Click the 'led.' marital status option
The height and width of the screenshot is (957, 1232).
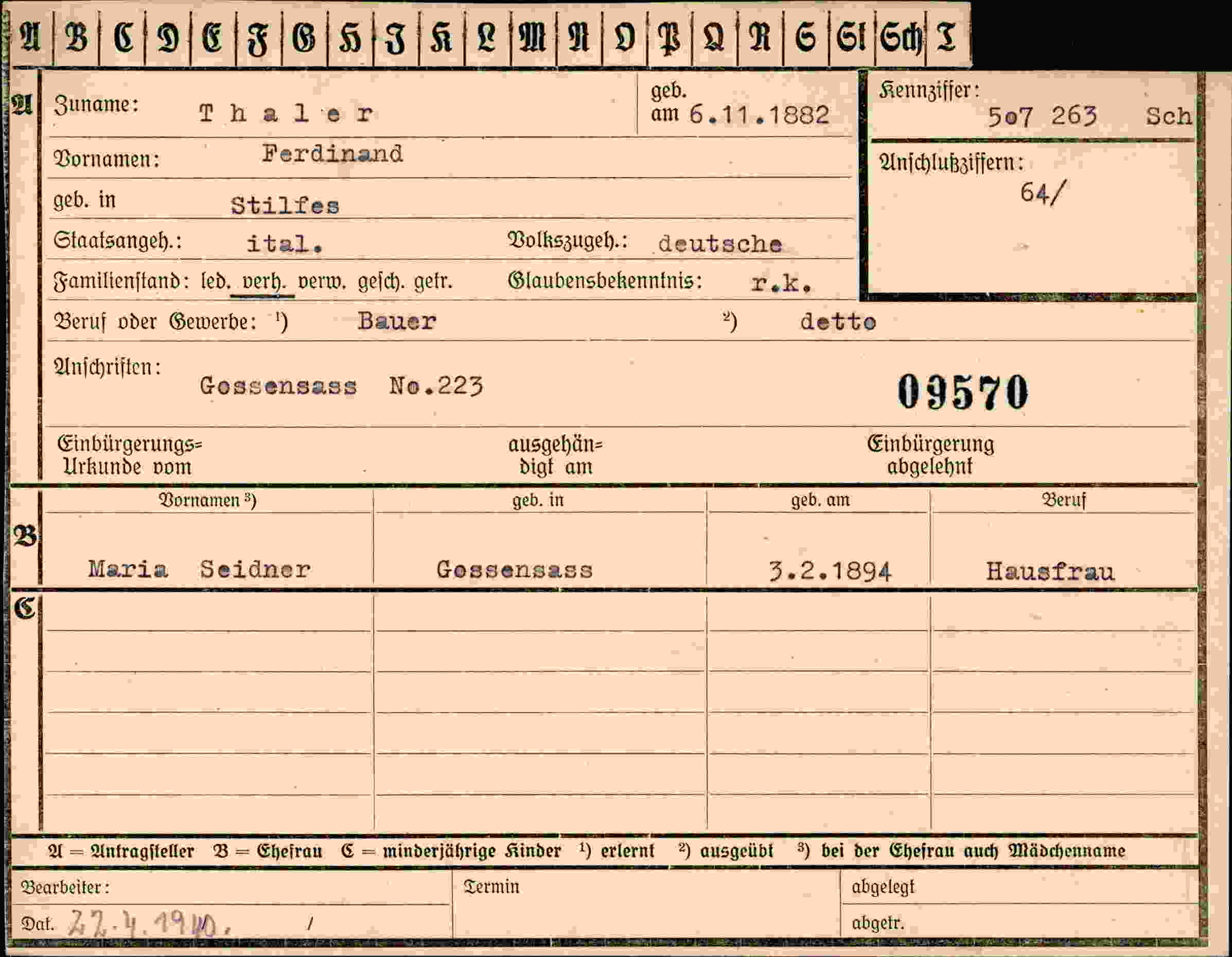215,280
